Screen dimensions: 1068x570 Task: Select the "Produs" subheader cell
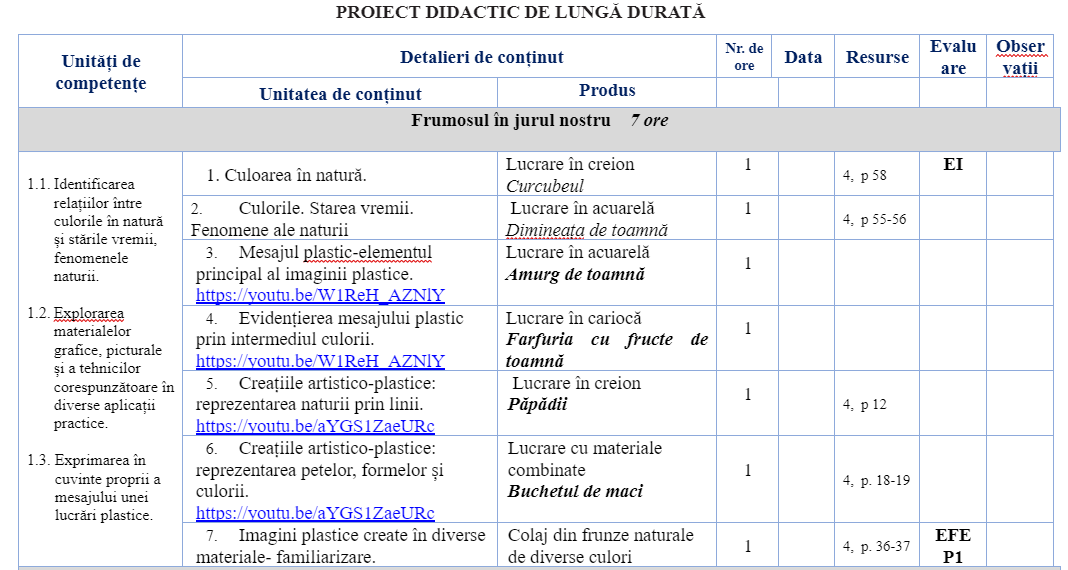tap(606, 91)
